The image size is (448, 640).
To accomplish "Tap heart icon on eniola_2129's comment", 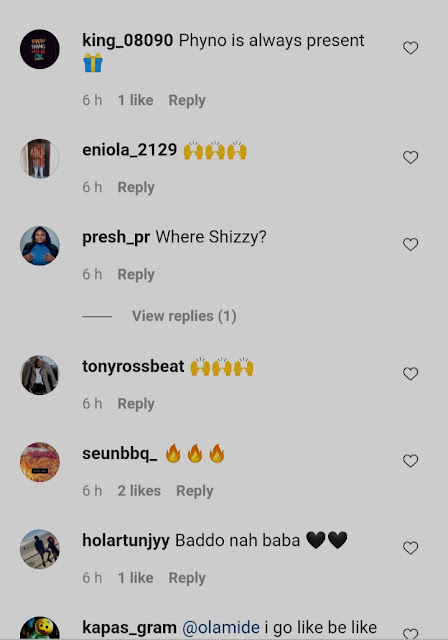I will point(410,157).
